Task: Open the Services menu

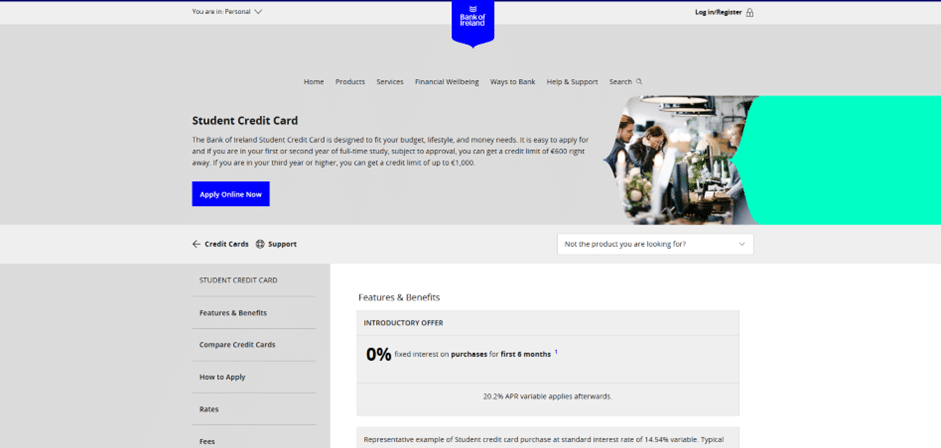Action: coord(390,82)
